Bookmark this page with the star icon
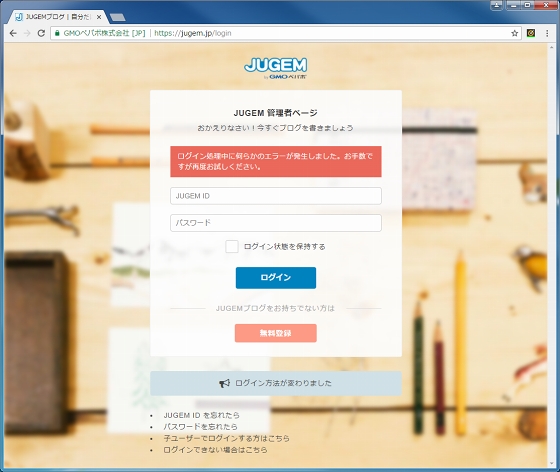The width and height of the screenshot is (560, 472). click(514, 33)
